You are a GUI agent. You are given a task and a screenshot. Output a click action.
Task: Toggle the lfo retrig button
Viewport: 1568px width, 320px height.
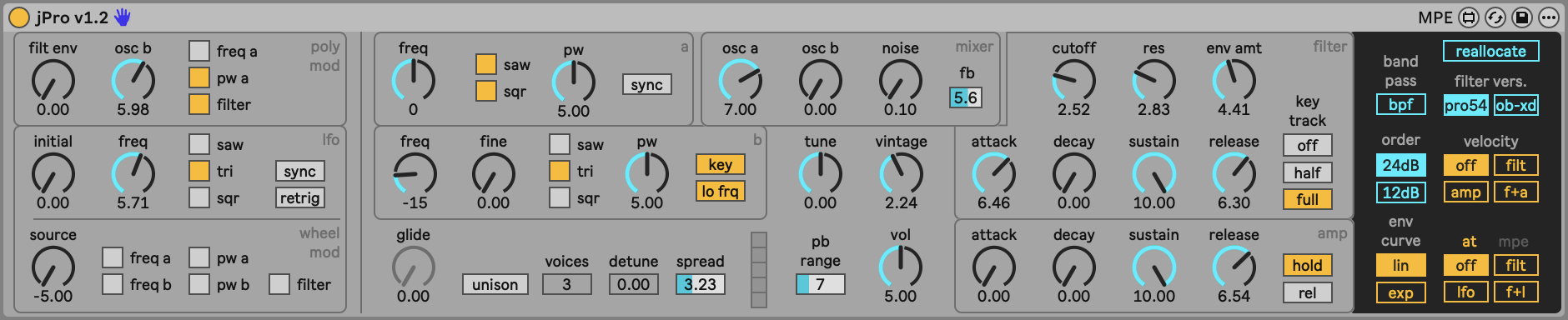pos(299,197)
